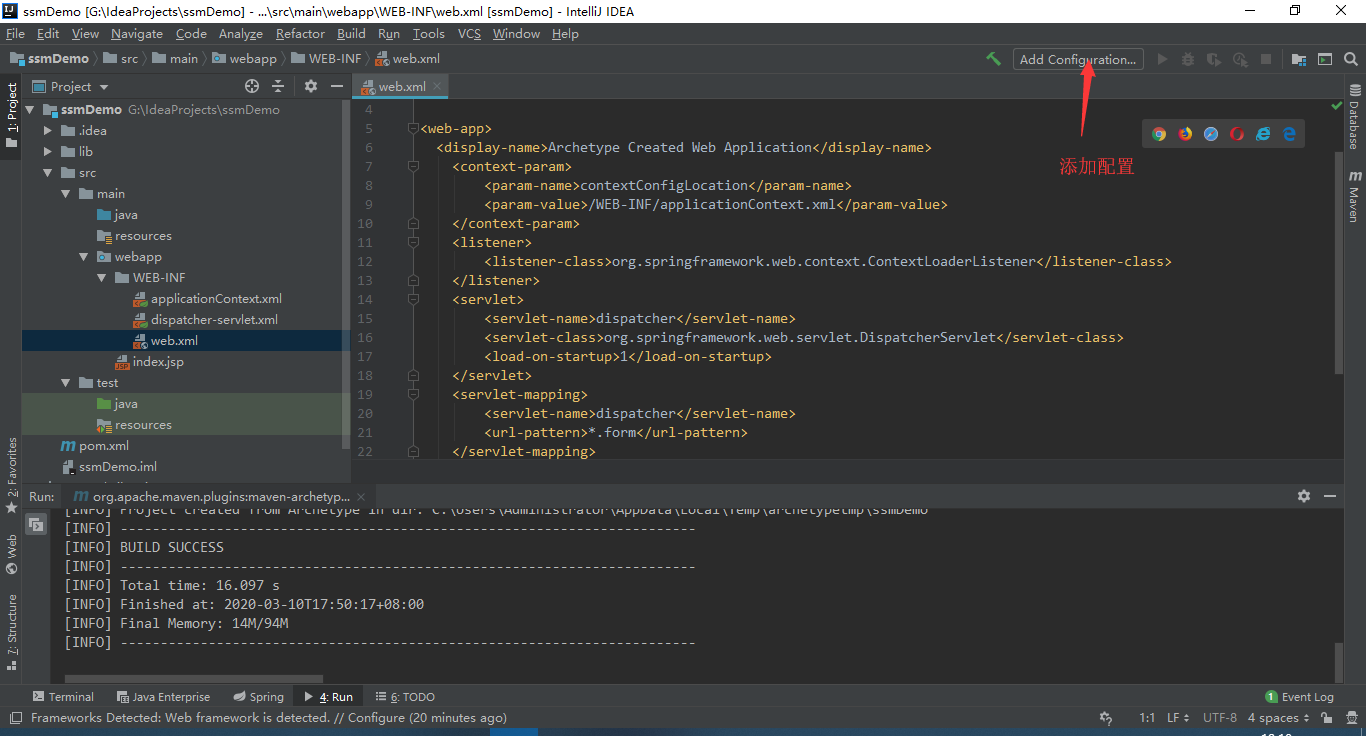
Task: Close the web.xml editor tab
Action: [x=437, y=87]
